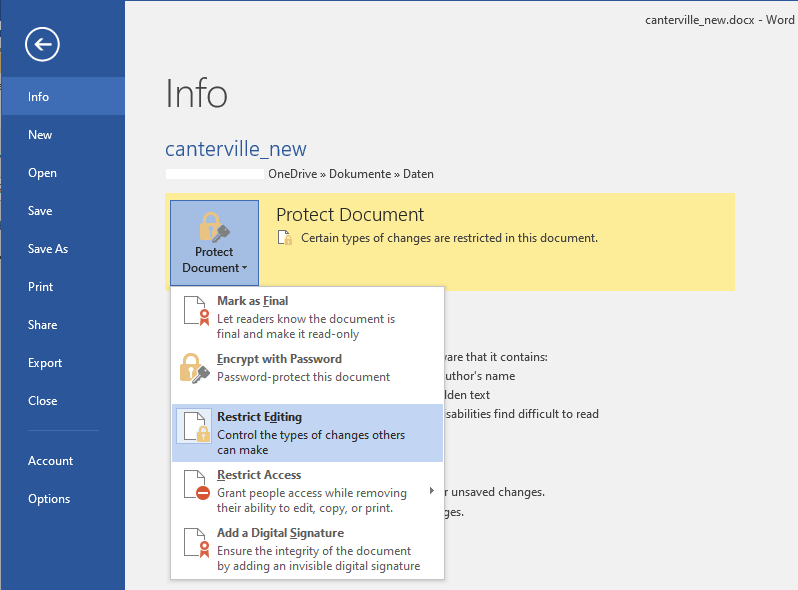This screenshot has height=590, width=798.
Task: Open the Print section
Action: 41,287
